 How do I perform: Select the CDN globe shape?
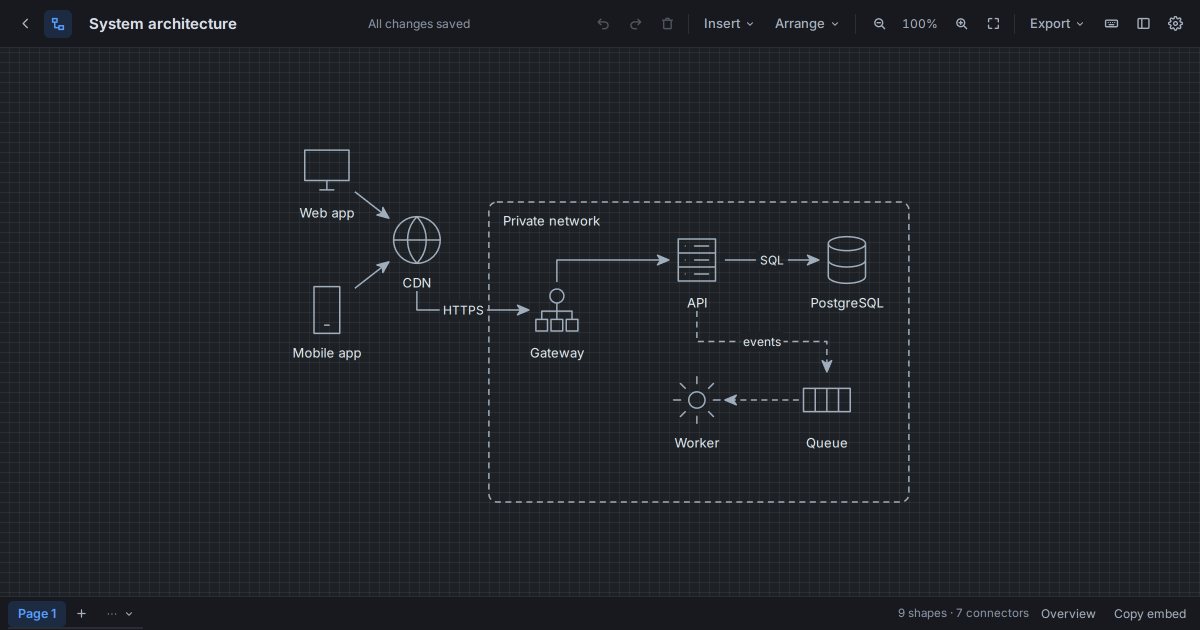point(417,240)
